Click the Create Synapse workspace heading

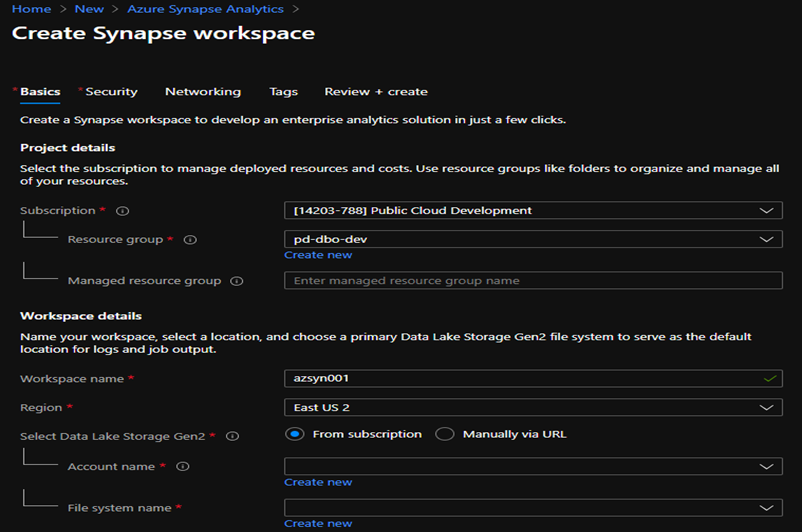(163, 34)
